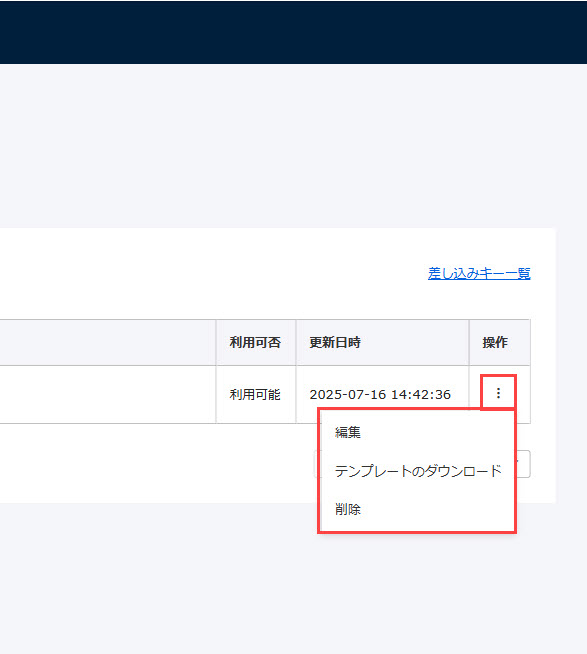This screenshot has height=654, width=587.
Task: Click the 2025-07-16 14:42:36 timestamp cell
Action: click(x=382, y=395)
